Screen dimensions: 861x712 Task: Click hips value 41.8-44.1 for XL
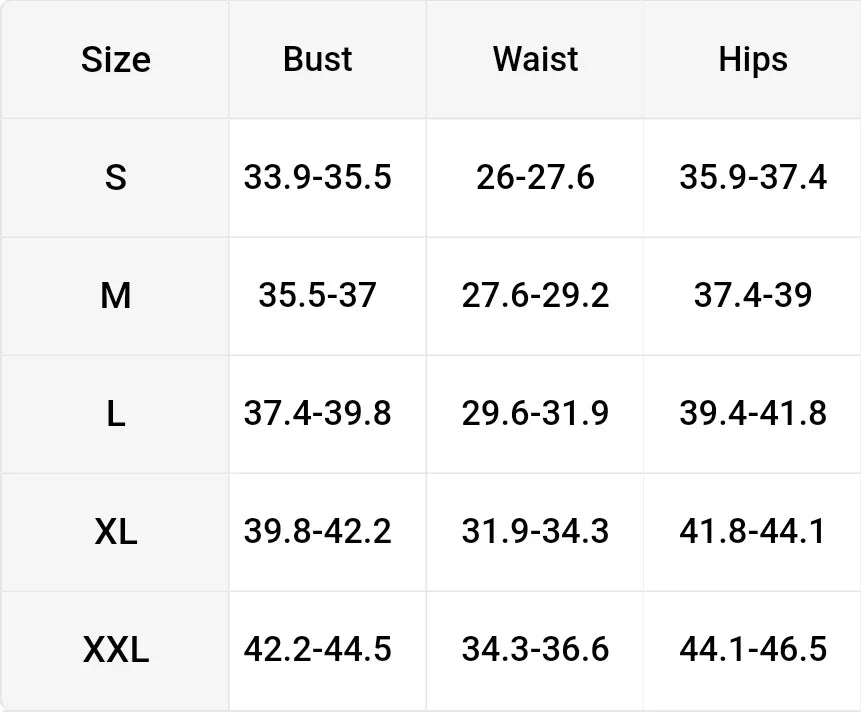pyautogui.click(x=753, y=531)
